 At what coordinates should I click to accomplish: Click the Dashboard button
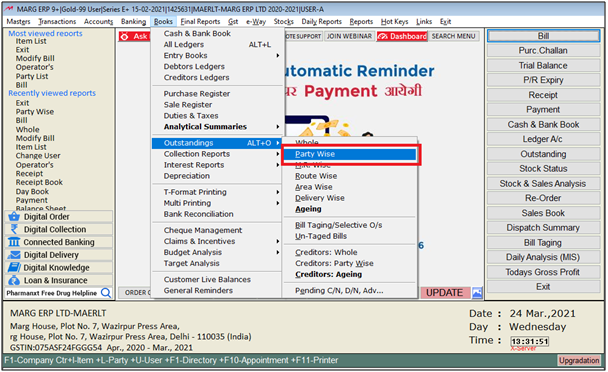pos(402,36)
